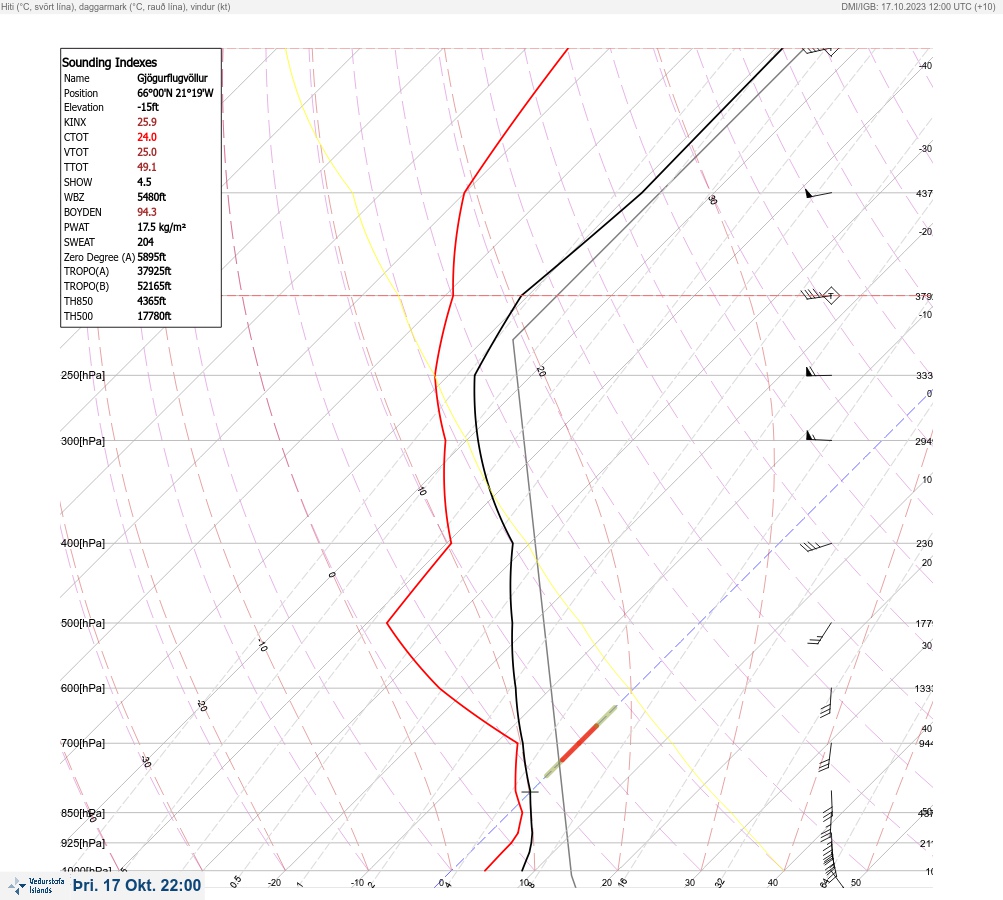Click the Elevation value -15ft

click(148, 107)
